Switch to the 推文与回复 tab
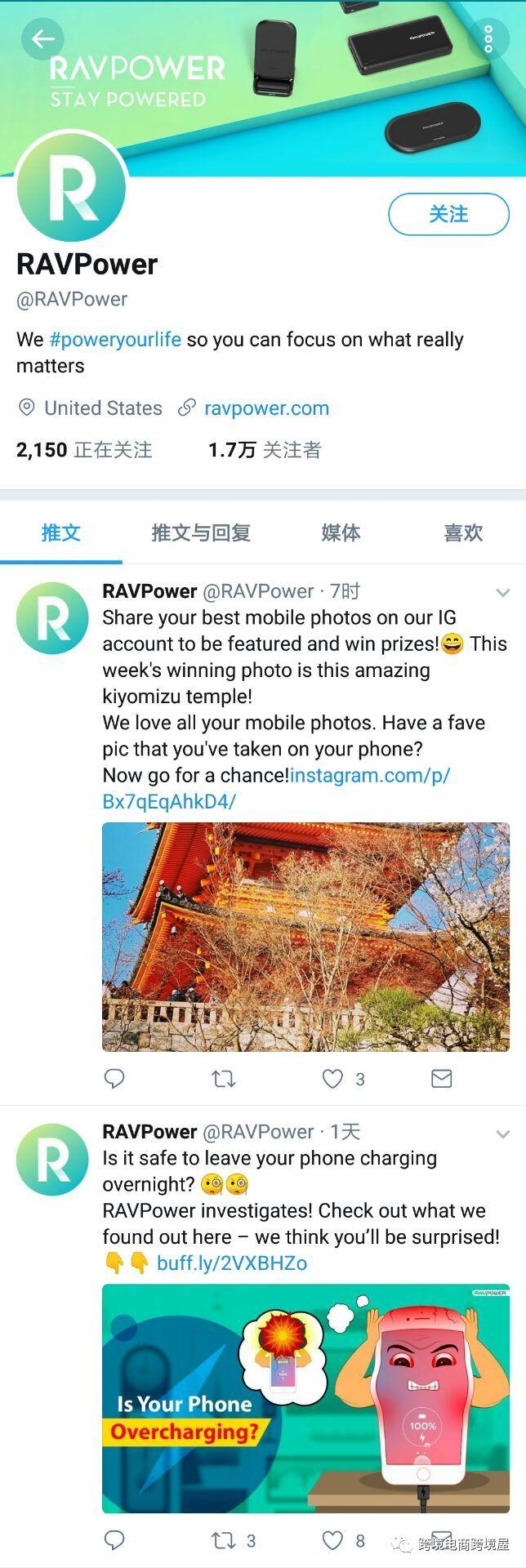Screen dimensions: 526x1568 201,533
